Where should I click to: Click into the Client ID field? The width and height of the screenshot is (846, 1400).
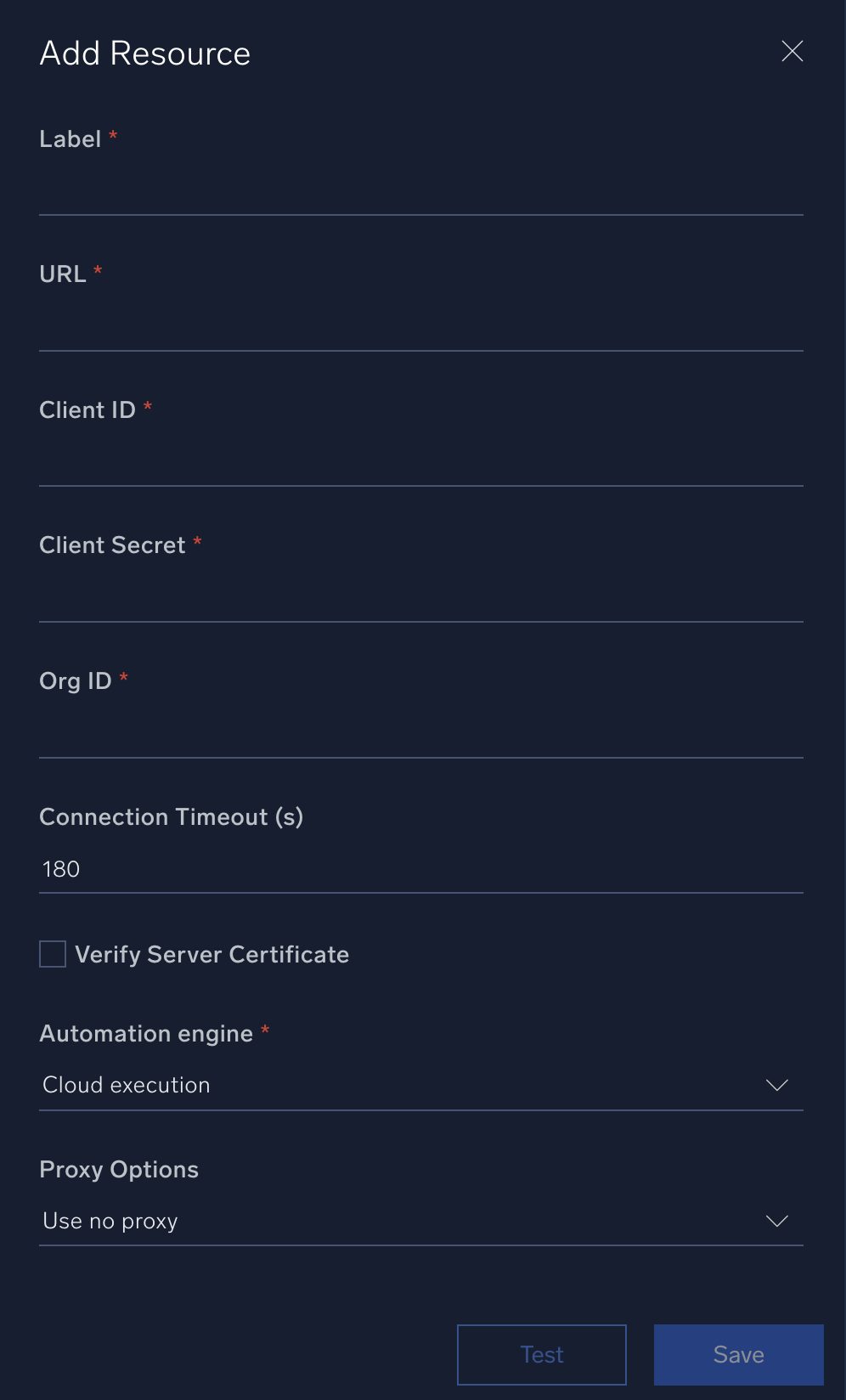tap(420, 460)
